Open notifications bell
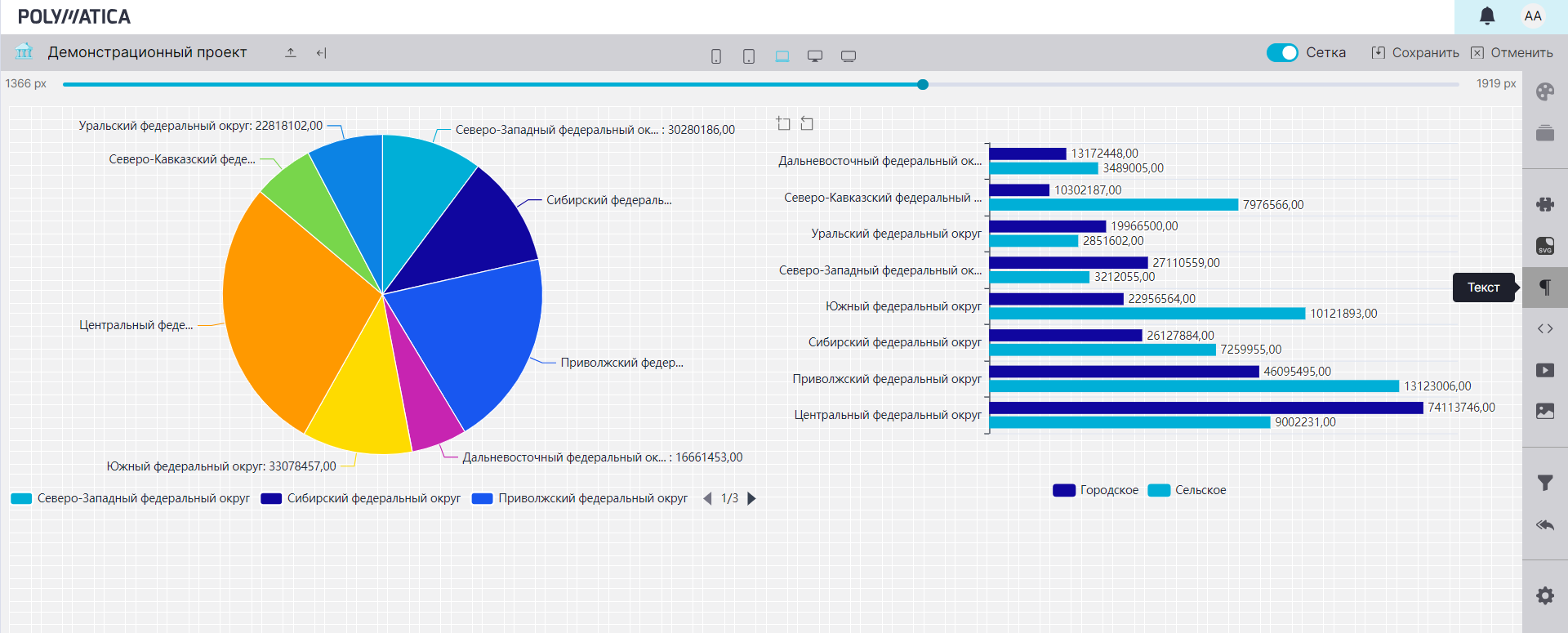Image resolution: width=1568 pixels, height=633 pixels. coord(1487,16)
